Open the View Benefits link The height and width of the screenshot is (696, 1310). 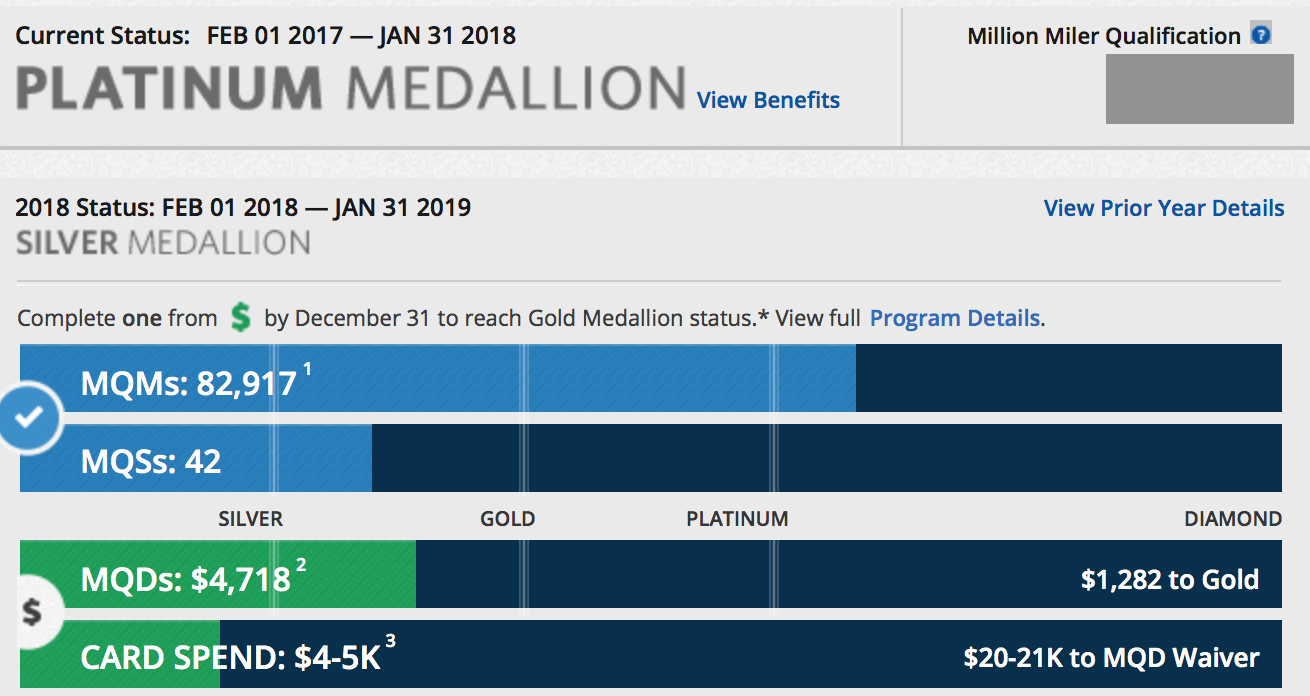[767, 100]
